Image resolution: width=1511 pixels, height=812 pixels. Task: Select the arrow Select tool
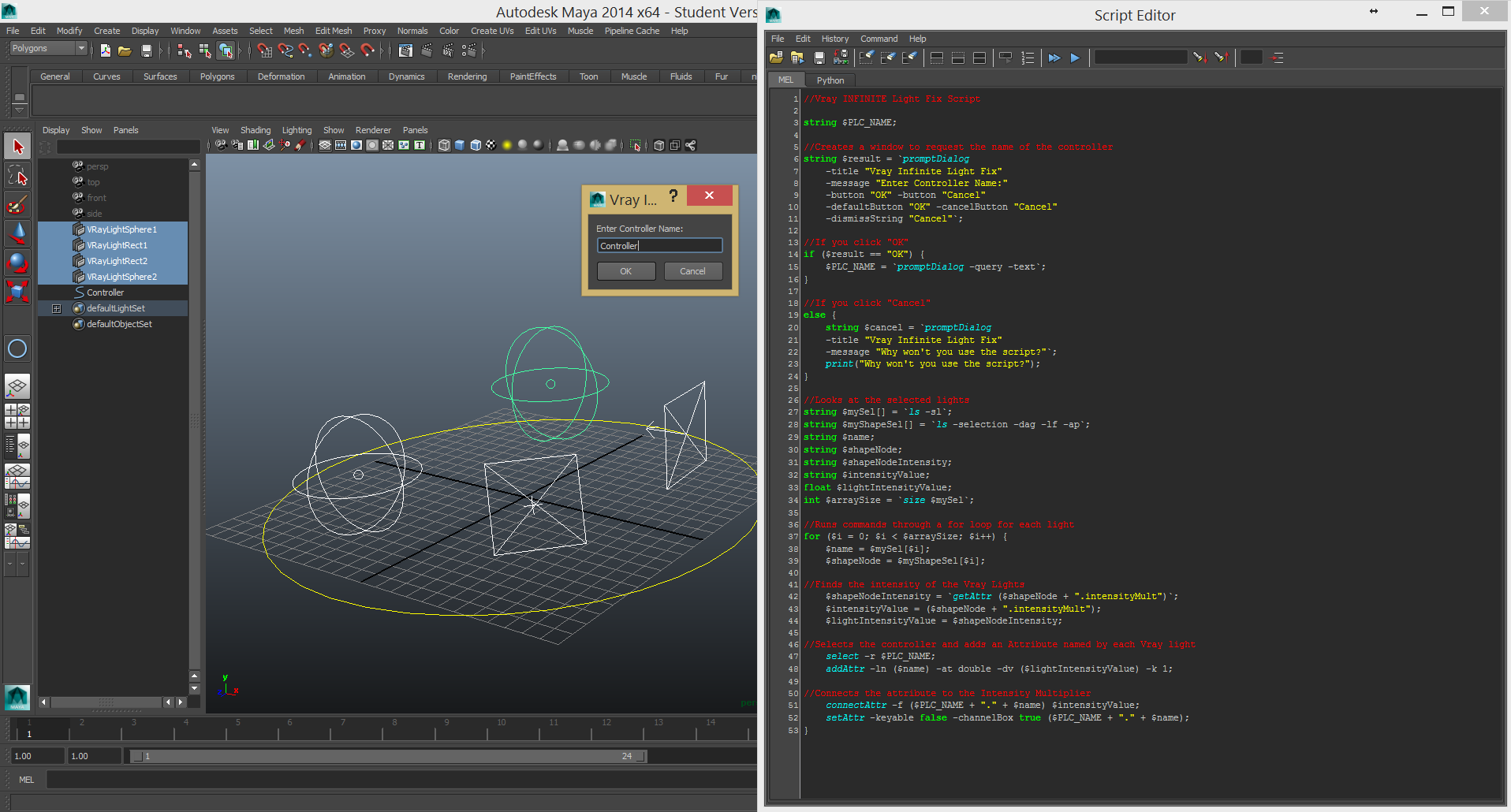(17, 146)
